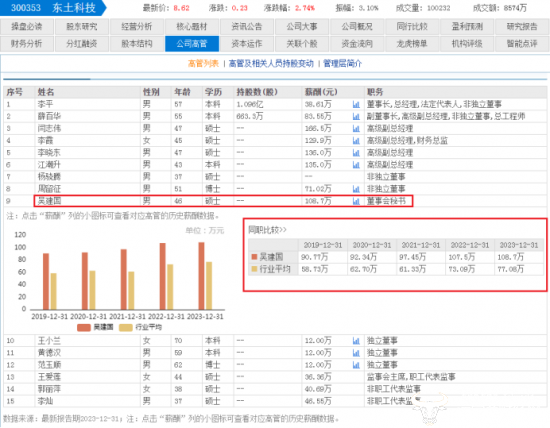Go to 资金流向 tab
This screenshot has width=550, height=428.
coord(357,44)
